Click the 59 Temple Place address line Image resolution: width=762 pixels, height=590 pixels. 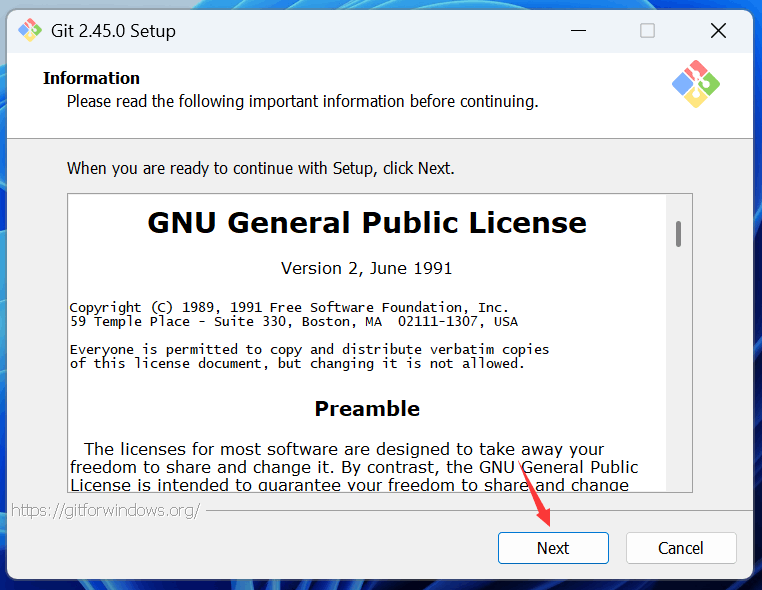294,322
